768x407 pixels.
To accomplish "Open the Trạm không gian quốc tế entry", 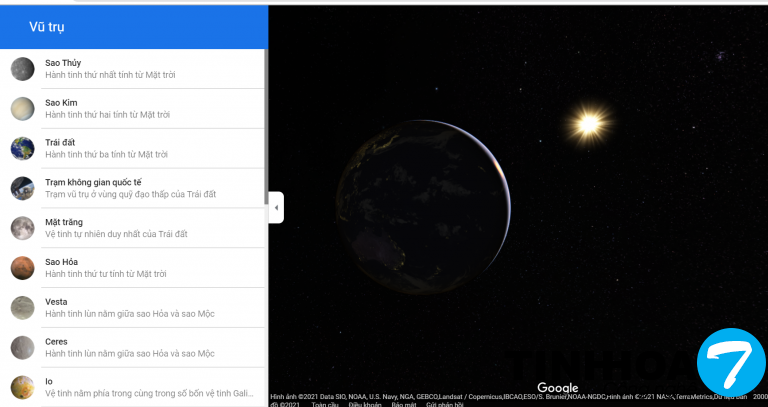I will point(130,188).
